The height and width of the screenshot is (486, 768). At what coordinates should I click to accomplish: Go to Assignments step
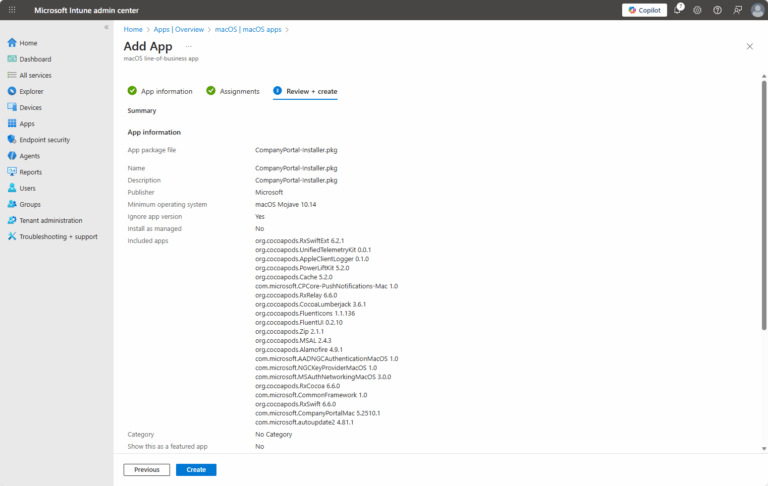(233, 91)
